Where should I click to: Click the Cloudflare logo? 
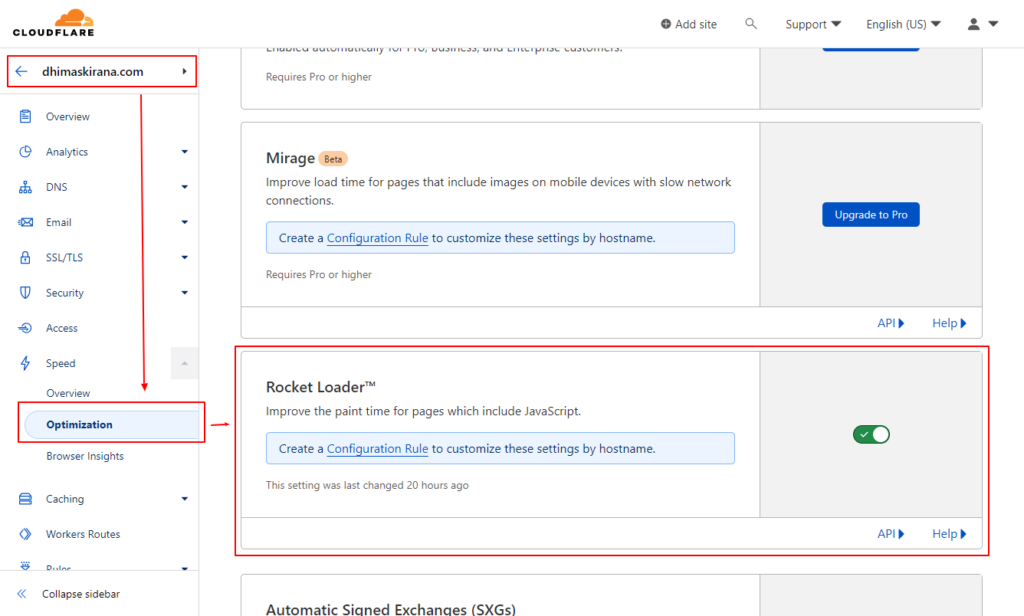tap(52, 23)
